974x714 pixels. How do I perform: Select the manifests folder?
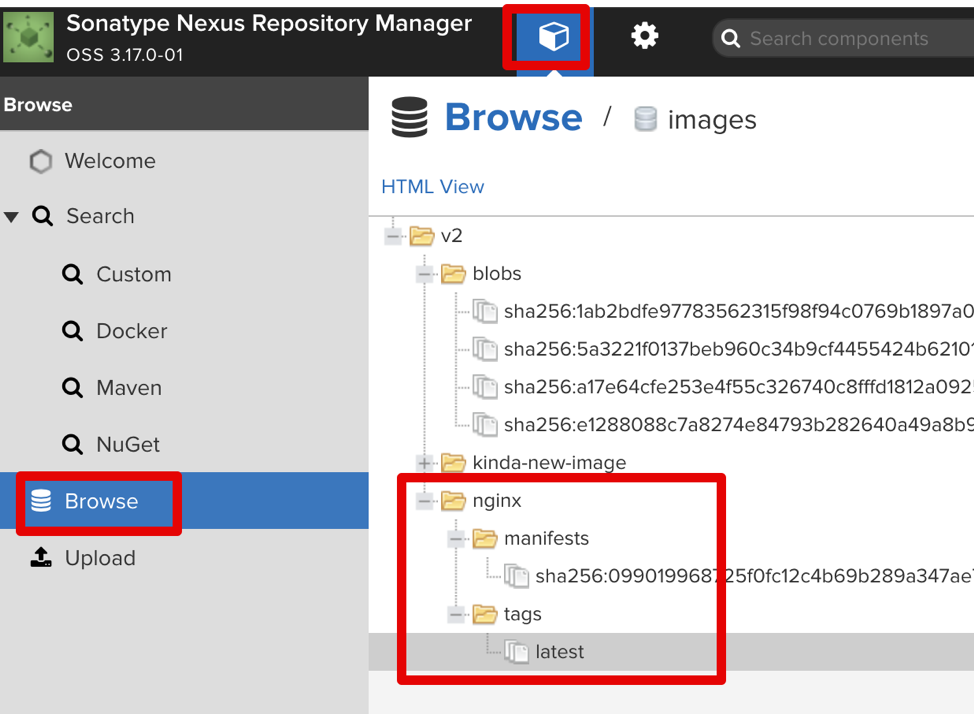(x=546, y=539)
